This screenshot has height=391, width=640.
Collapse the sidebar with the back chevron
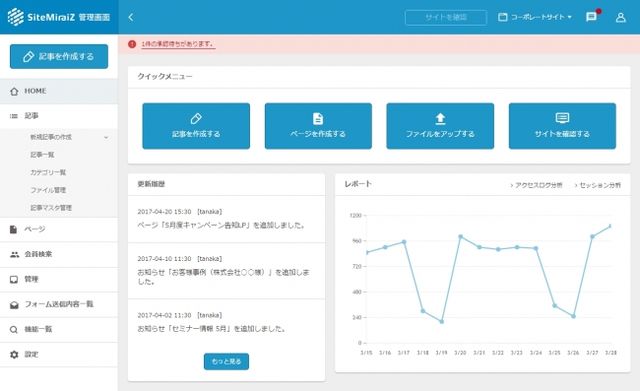tap(131, 17)
